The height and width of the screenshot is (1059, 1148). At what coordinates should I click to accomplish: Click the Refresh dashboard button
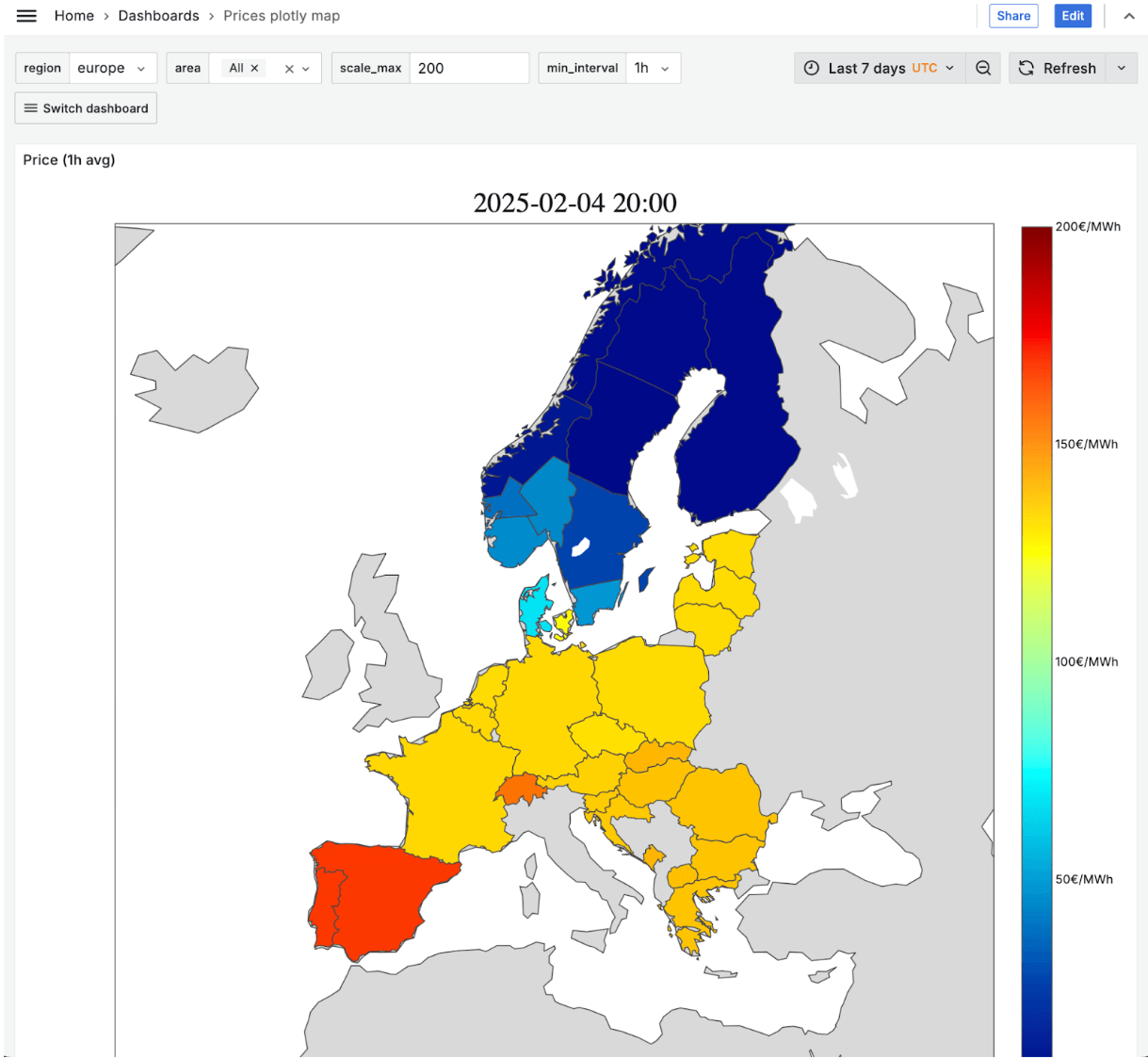(1057, 68)
